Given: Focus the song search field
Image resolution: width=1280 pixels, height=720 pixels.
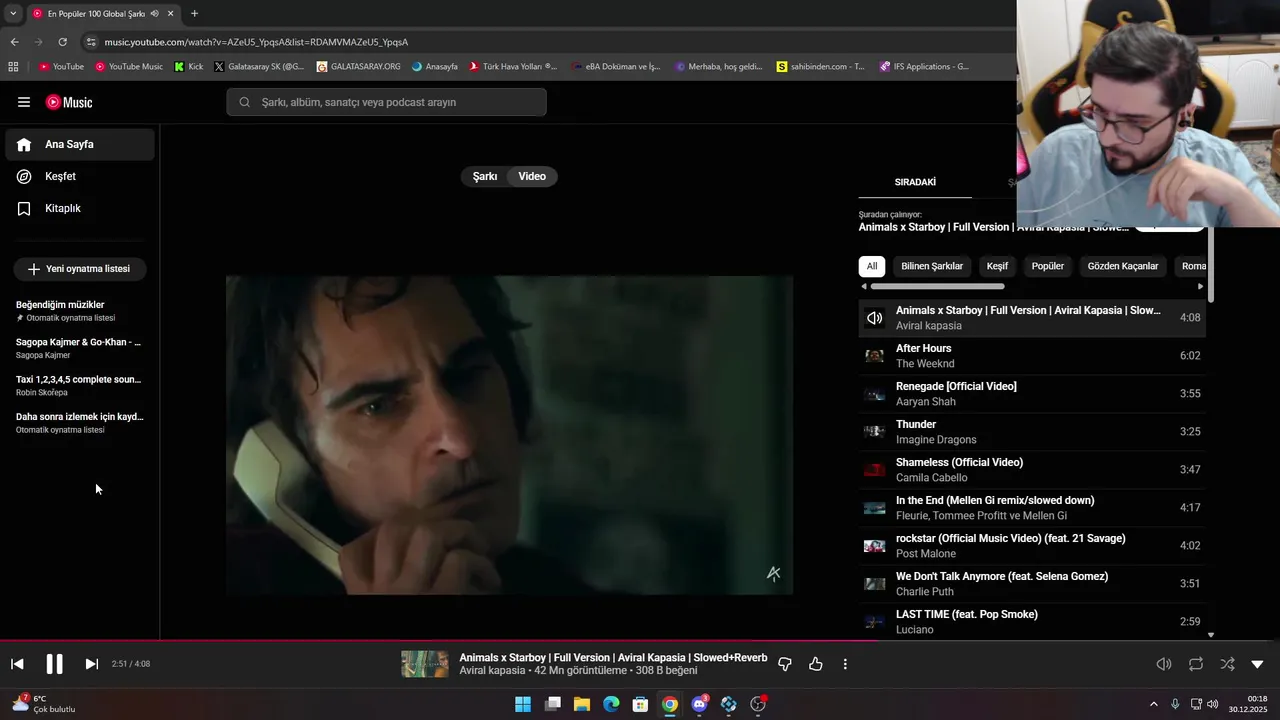Looking at the screenshot, I should click(387, 102).
